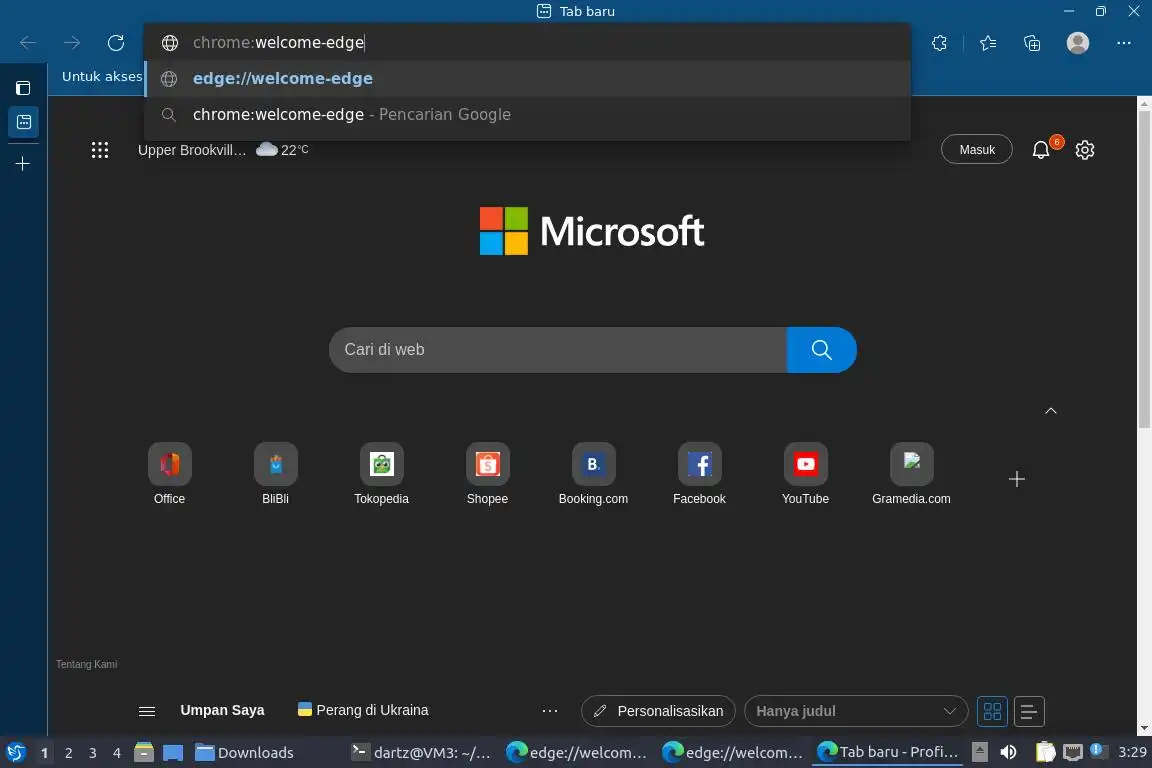1152x768 pixels.
Task: Open Downloads folder from taskbar
Action: (245, 753)
